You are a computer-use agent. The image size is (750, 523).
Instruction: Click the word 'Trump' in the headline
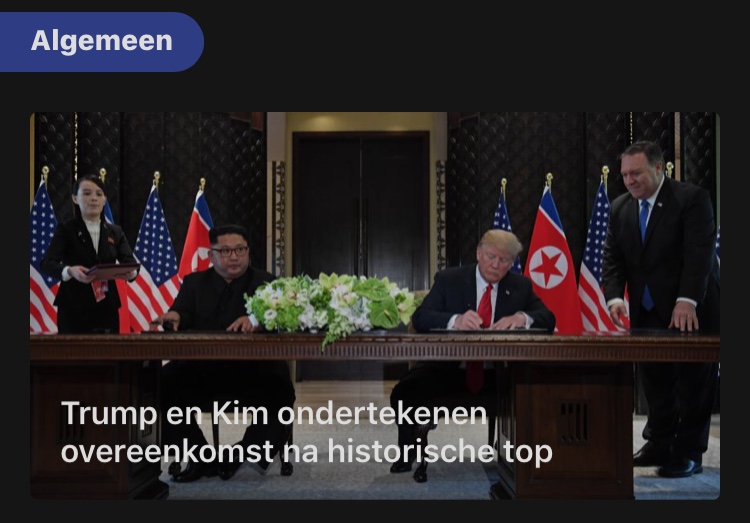[x=109, y=413]
